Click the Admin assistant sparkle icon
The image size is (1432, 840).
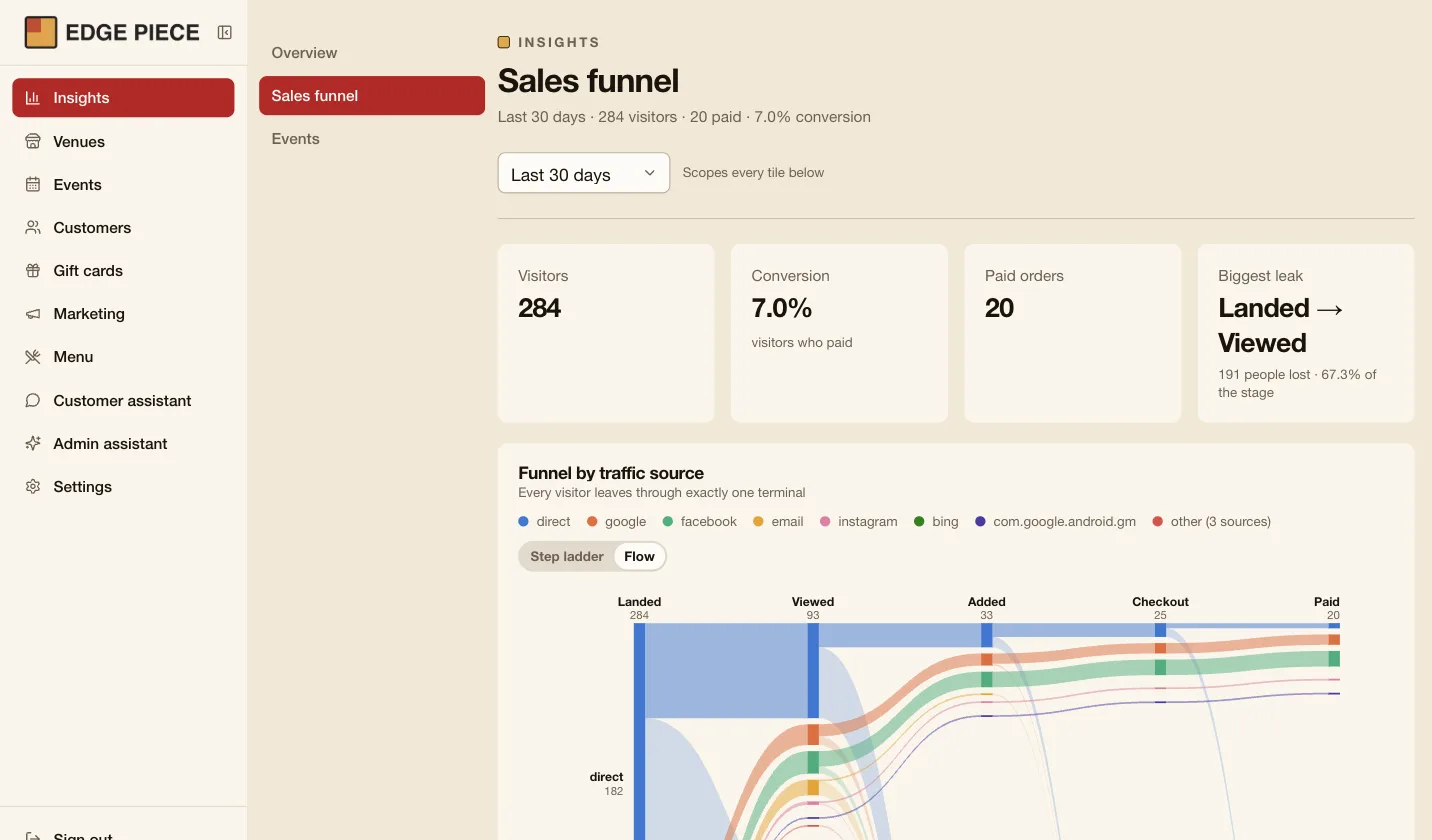coord(33,443)
